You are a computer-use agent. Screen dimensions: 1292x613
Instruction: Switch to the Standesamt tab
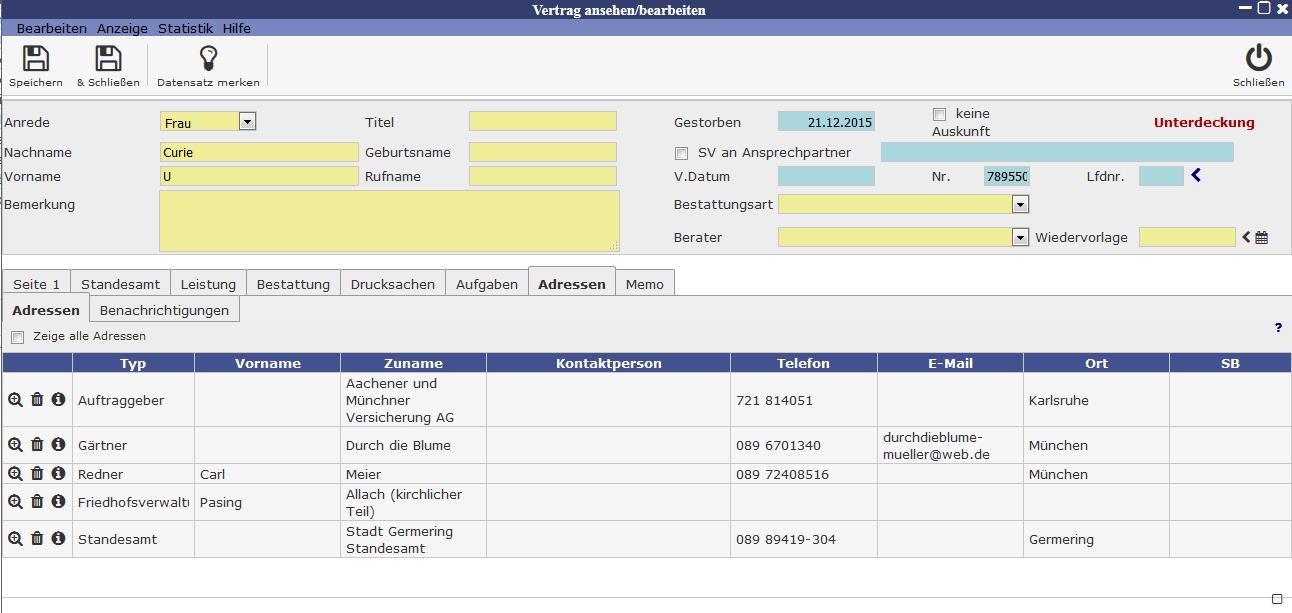tap(120, 284)
